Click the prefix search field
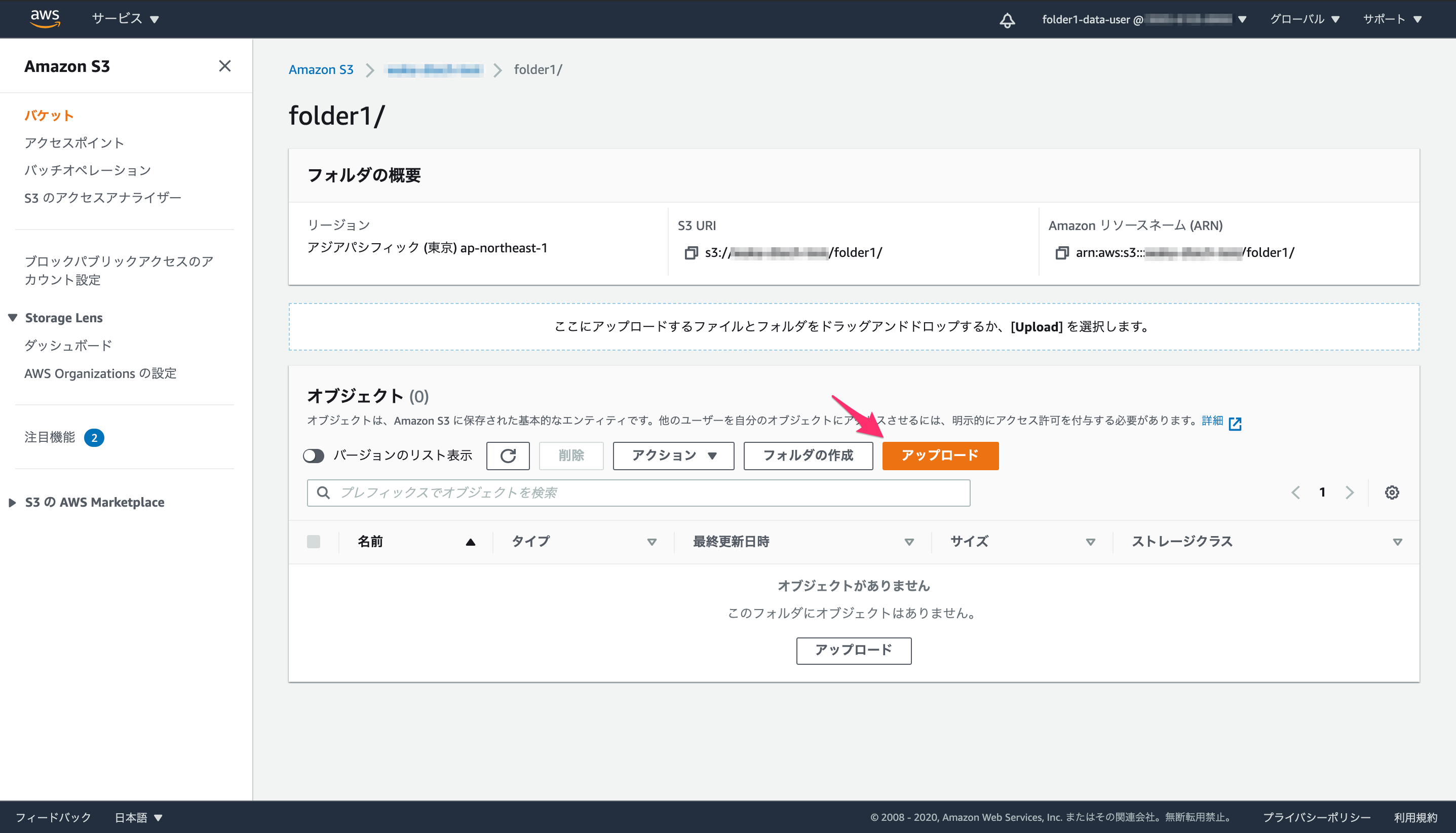Viewport: 1456px width, 833px height. point(638,493)
